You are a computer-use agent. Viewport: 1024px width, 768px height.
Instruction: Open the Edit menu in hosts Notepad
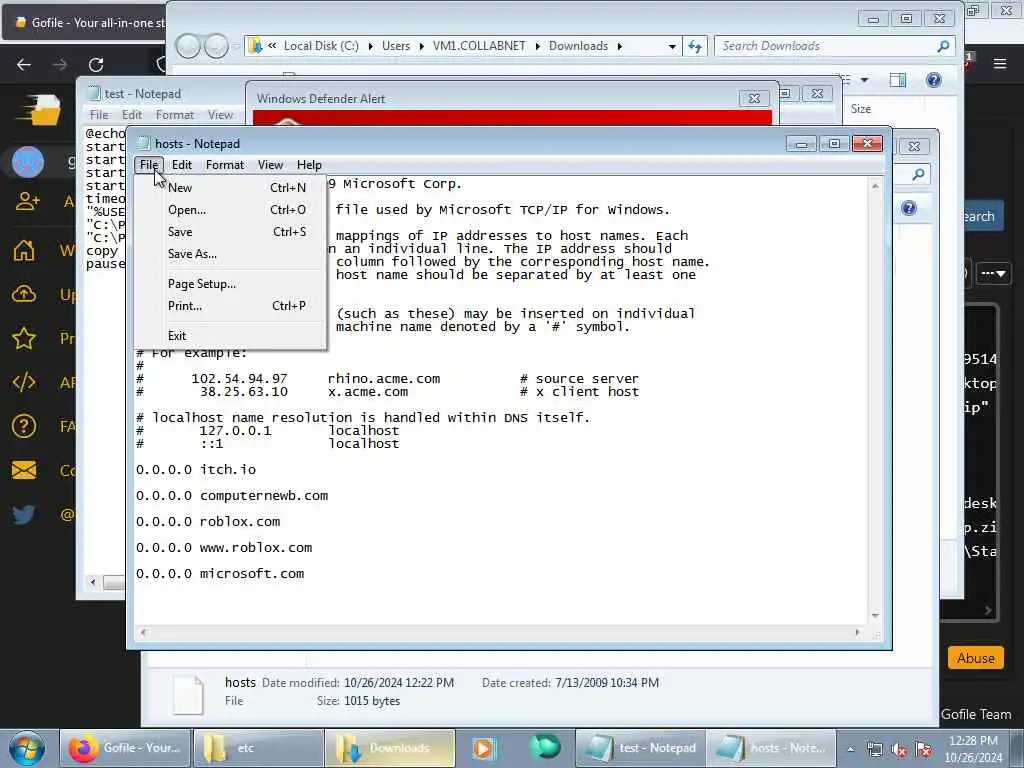tap(182, 165)
